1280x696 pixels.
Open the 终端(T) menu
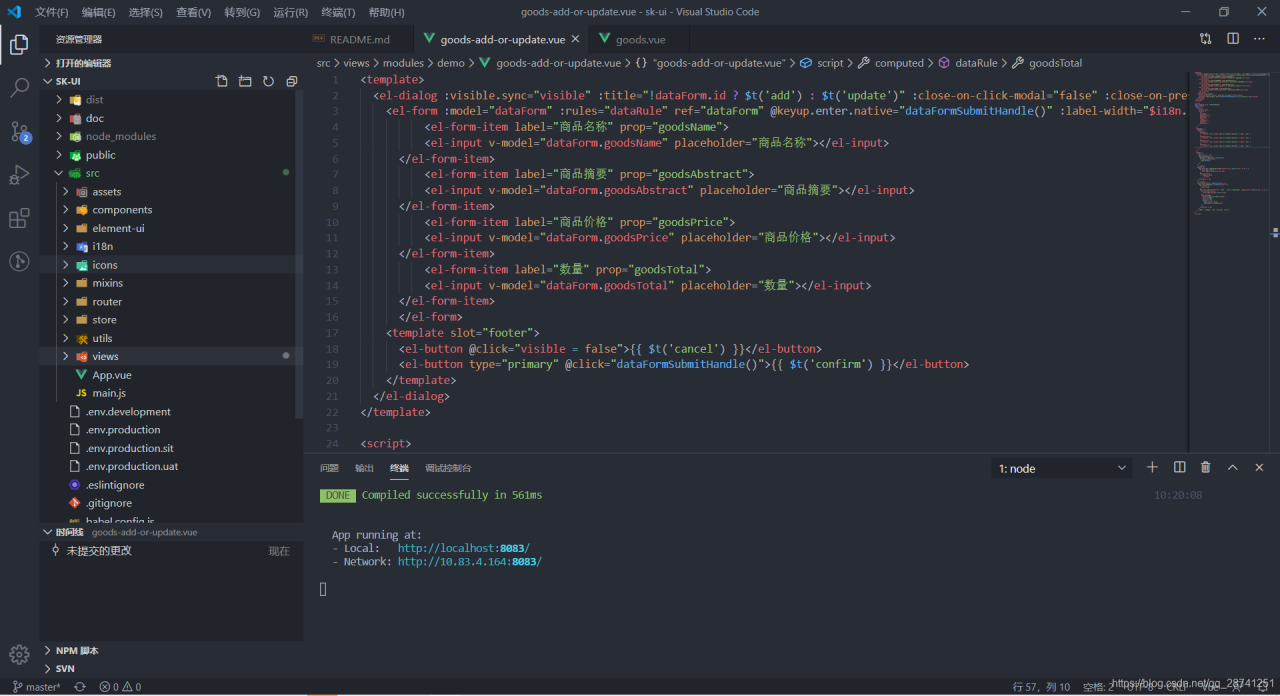[x=338, y=12]
